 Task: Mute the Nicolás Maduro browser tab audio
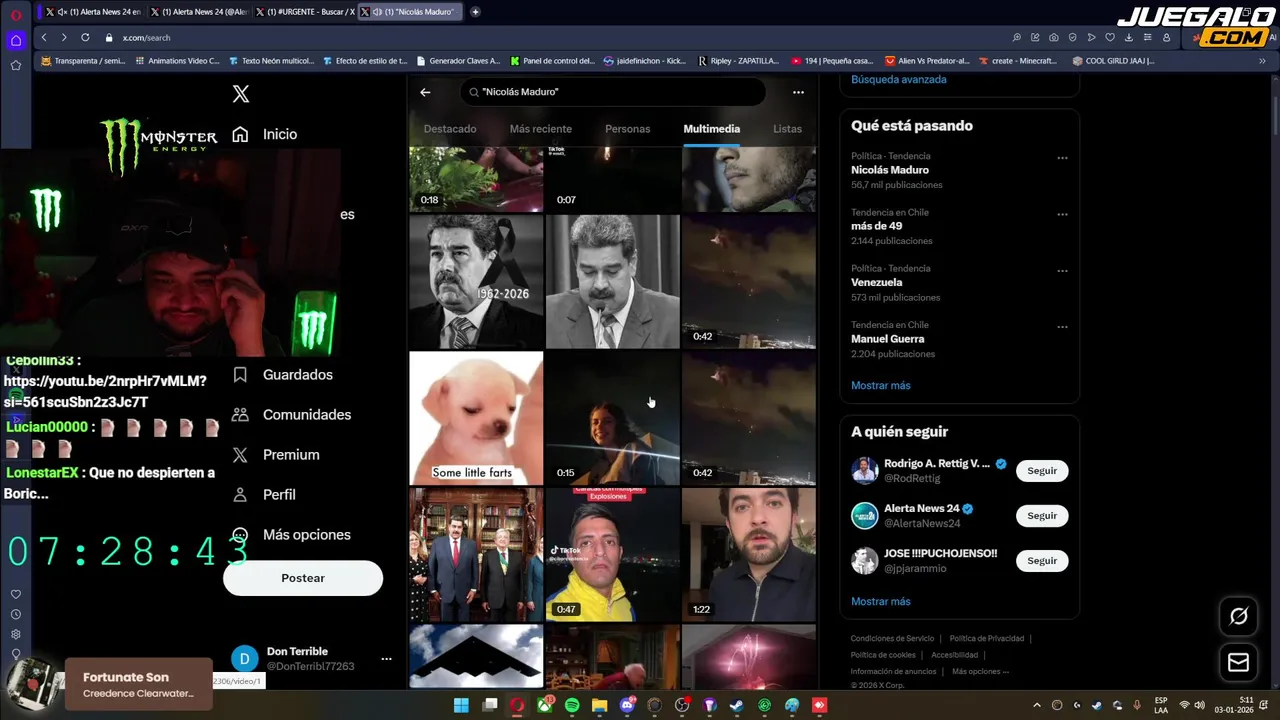(x=375, y=12)
